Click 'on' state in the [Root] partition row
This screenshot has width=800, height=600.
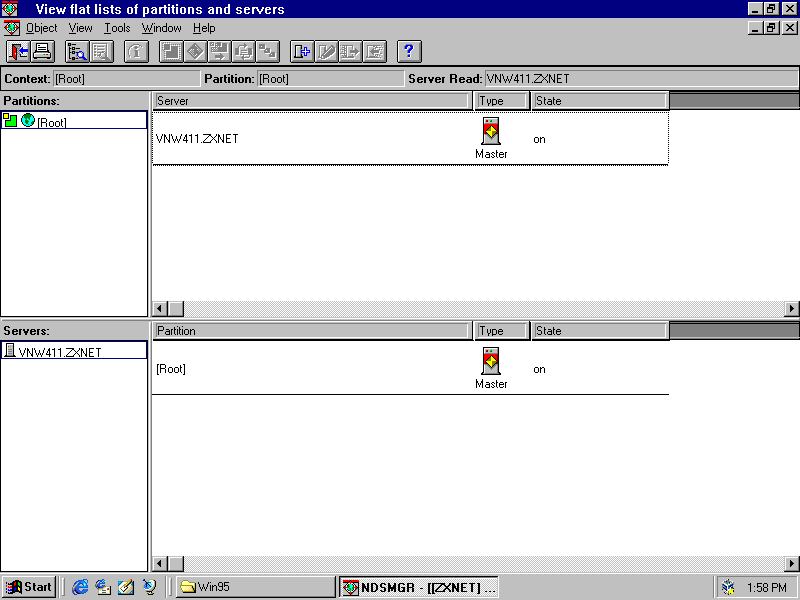[539, 369]
